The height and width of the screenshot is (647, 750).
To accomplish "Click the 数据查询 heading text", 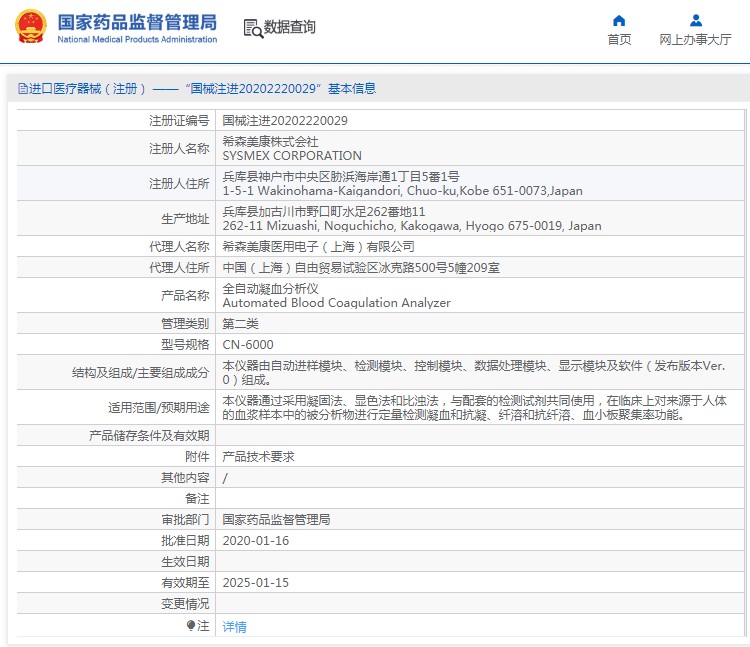I will point(290,28).
